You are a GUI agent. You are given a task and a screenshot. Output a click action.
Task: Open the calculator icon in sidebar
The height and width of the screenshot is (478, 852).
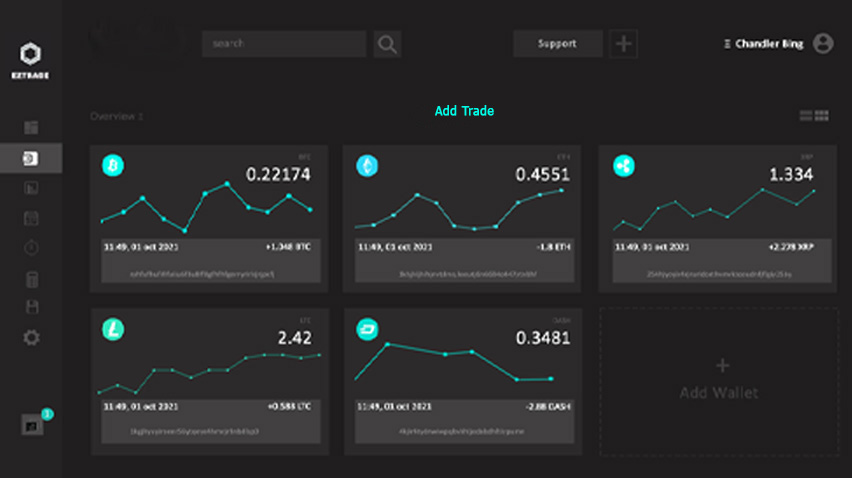click(x=32, y=279)
